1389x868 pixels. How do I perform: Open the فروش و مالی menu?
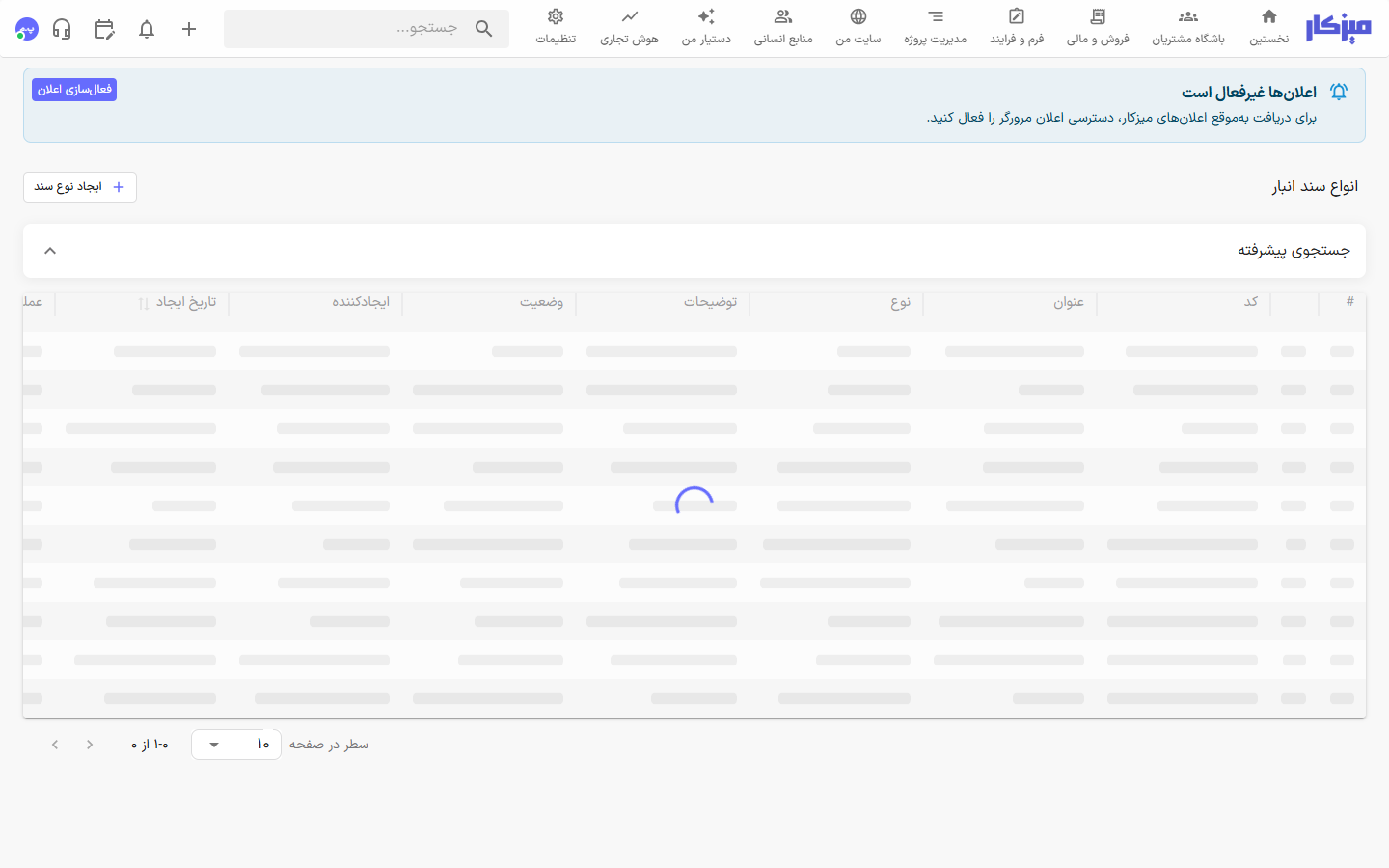click(1098, 28)
